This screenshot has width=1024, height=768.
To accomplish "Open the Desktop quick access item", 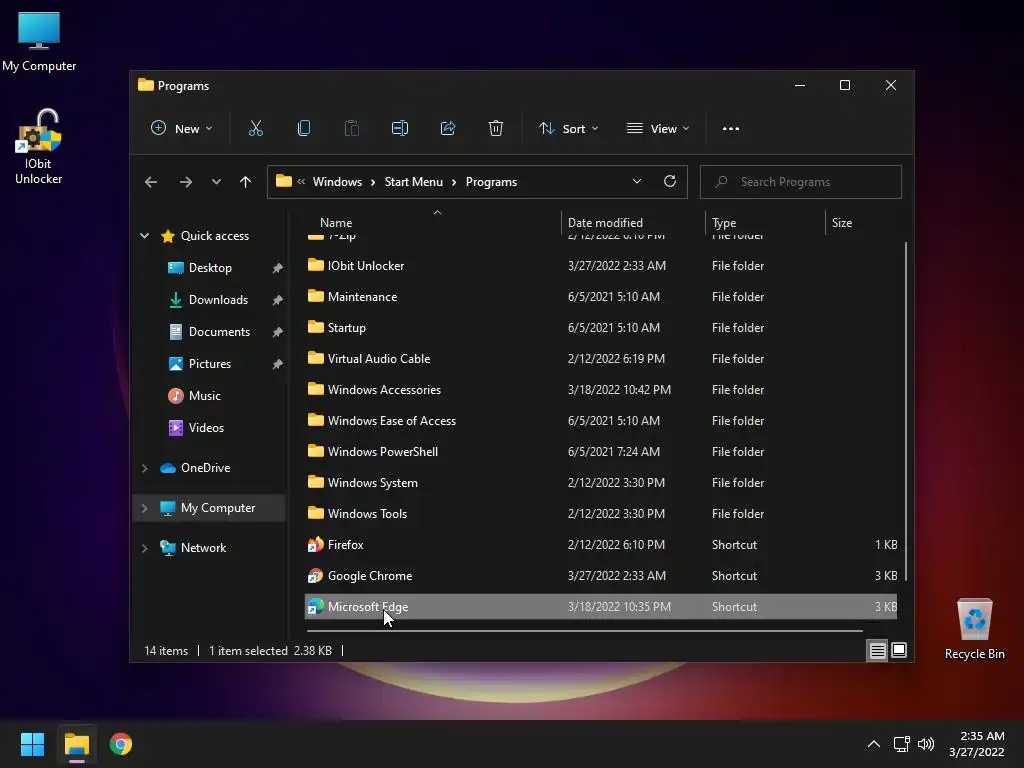I will tap(210, 268).
